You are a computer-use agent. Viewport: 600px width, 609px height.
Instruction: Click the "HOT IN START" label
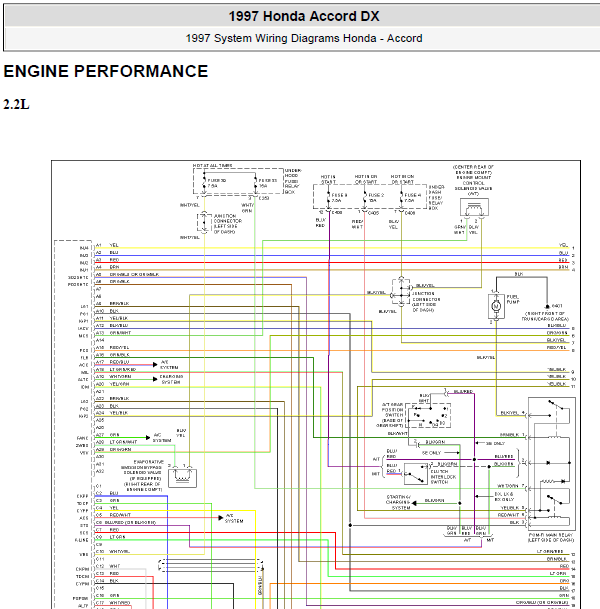328,179
